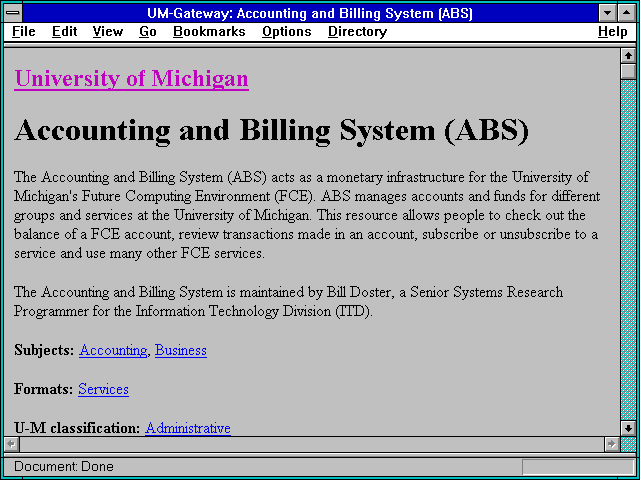The height and width of the screenshot is (480, 640).
Task: Open the Options menu
Action: point(287,31)
